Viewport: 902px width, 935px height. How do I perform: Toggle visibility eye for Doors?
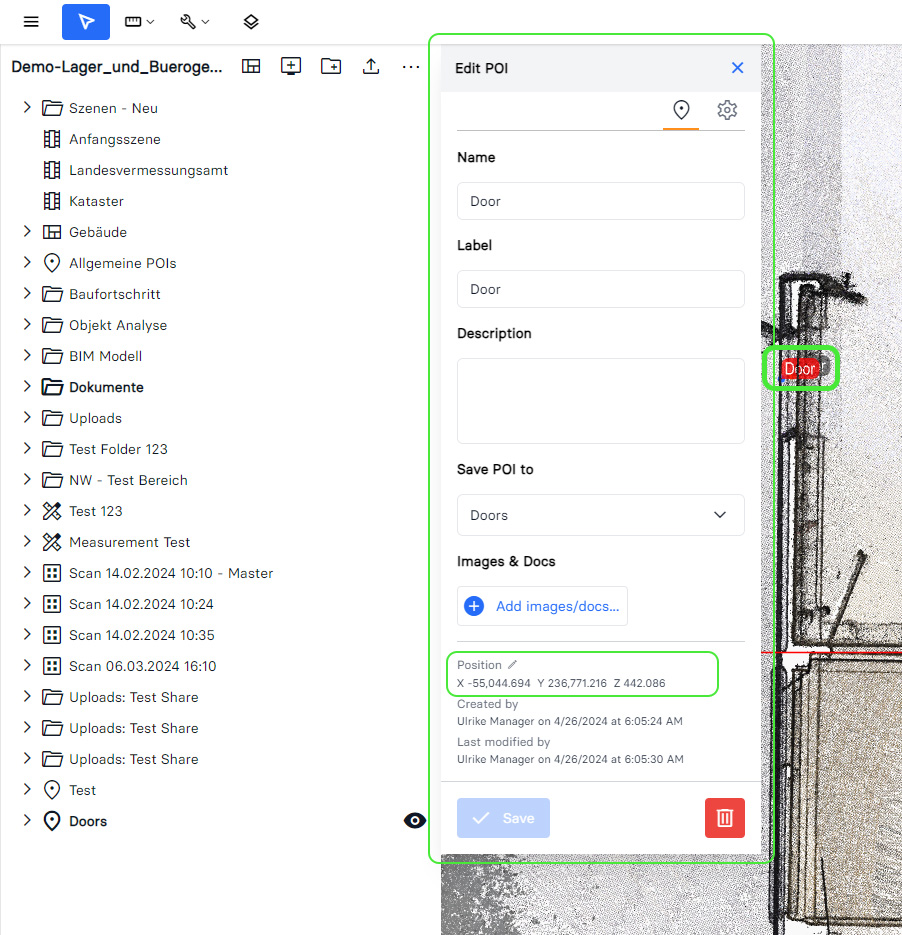point(414,821)
